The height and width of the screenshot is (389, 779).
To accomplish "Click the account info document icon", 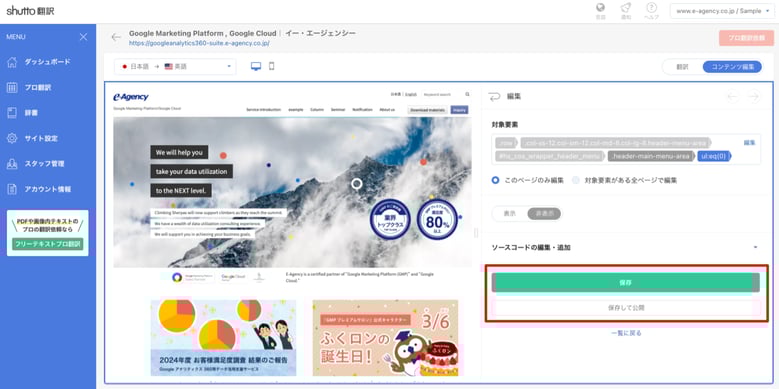I will [12, 189].
